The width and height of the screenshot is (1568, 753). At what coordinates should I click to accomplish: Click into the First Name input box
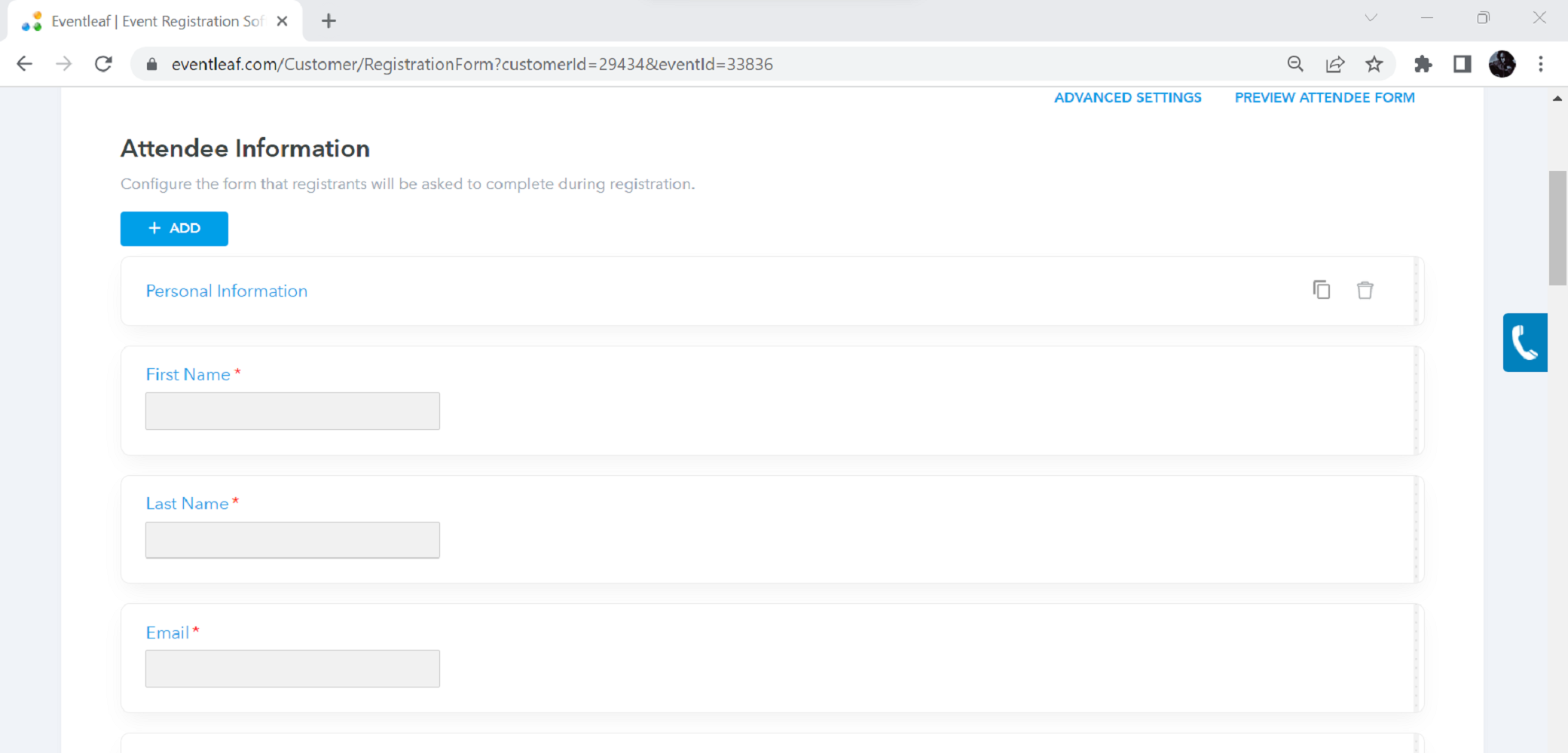[x=292, y=411]
